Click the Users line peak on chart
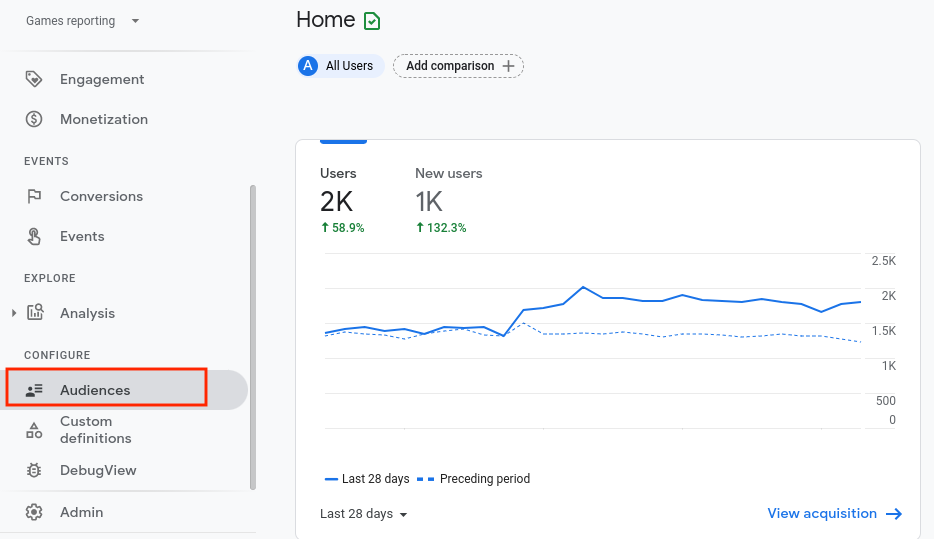The width and height of the screenshot is (934, 539). coord(583,287)
